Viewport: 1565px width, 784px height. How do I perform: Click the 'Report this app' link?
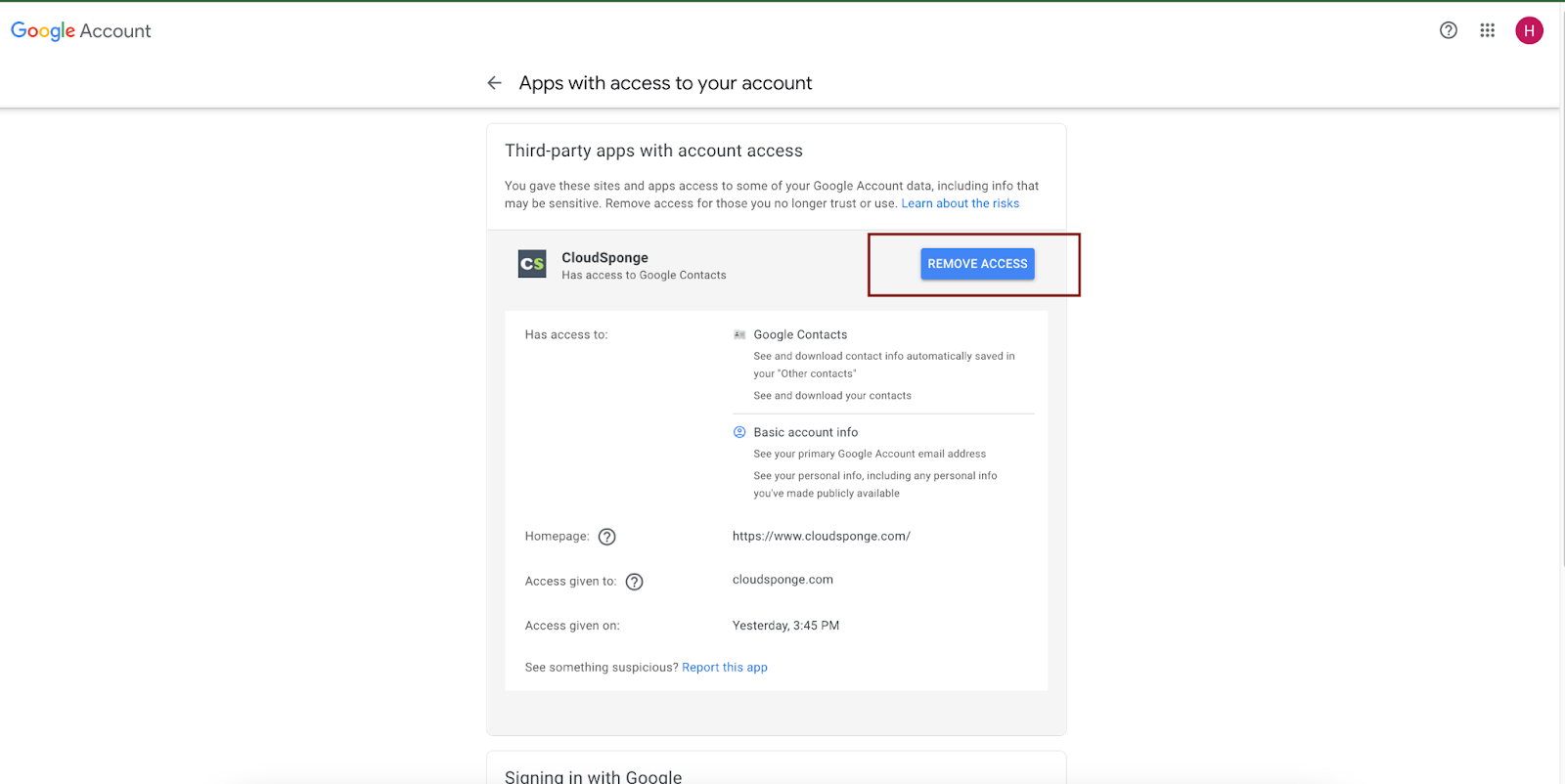(x=725, y=668)
